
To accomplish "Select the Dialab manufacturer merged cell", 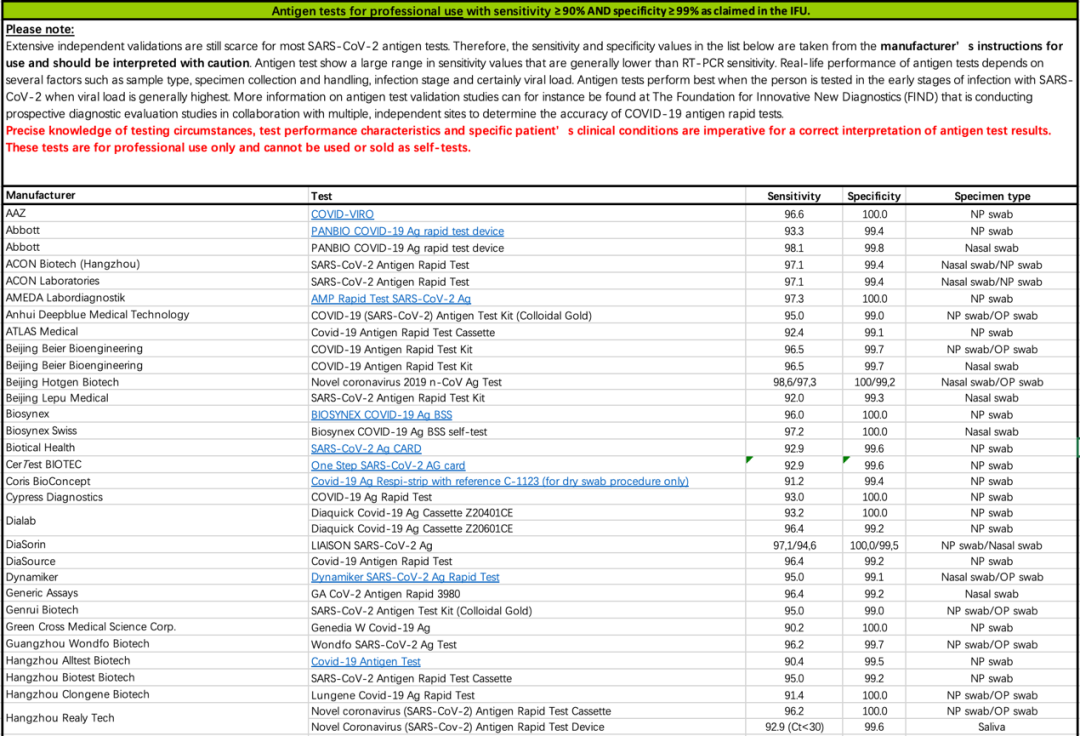I will [156, 521].
